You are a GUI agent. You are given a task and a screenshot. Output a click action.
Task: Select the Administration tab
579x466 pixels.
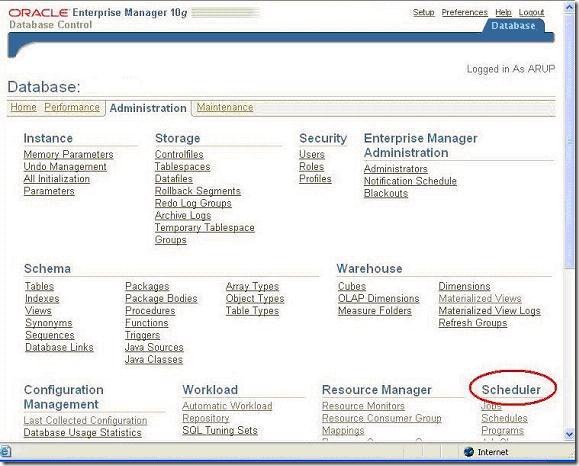coord(148,108)
